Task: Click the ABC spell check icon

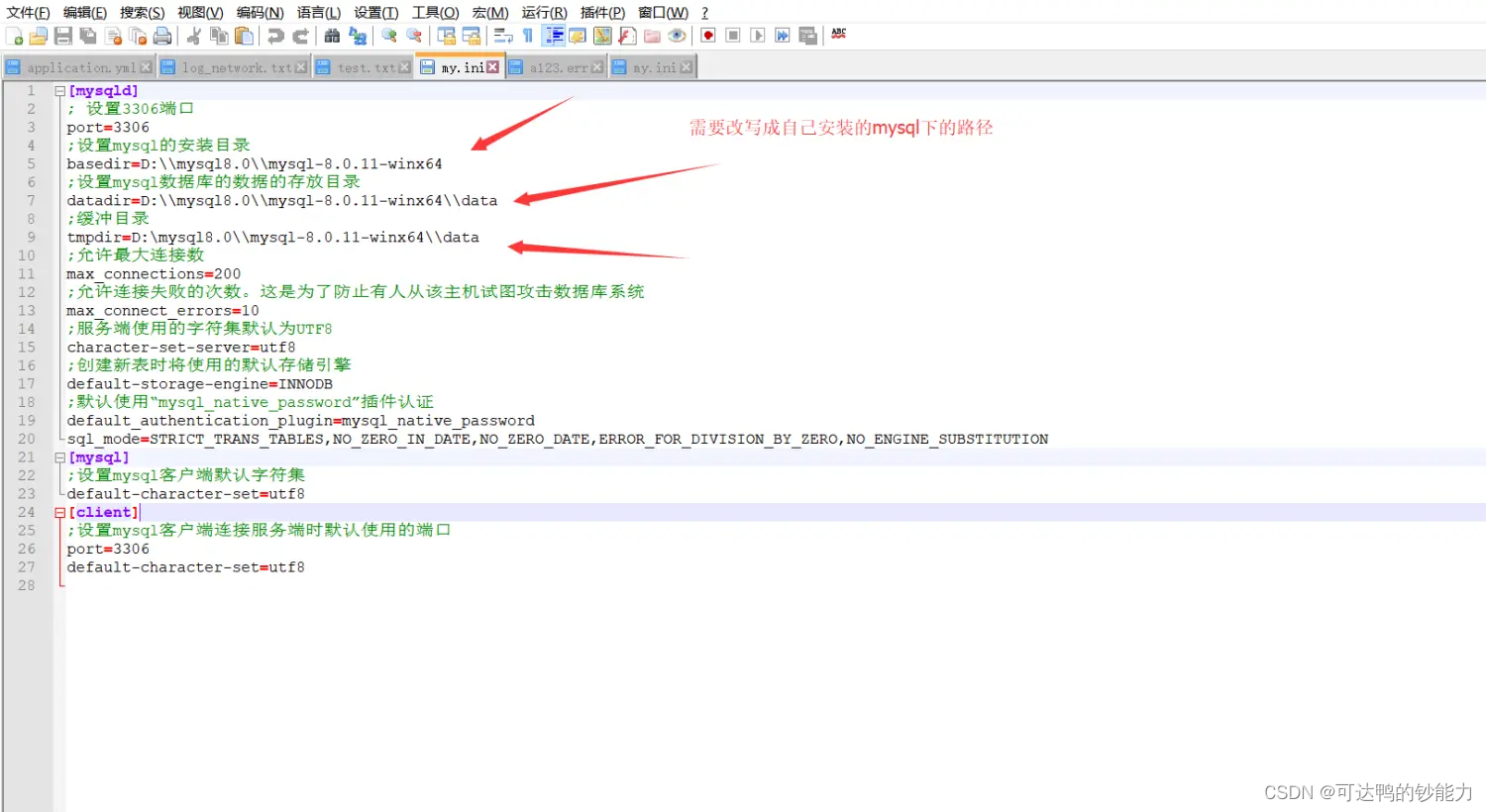Action: (x=839, y=35)
